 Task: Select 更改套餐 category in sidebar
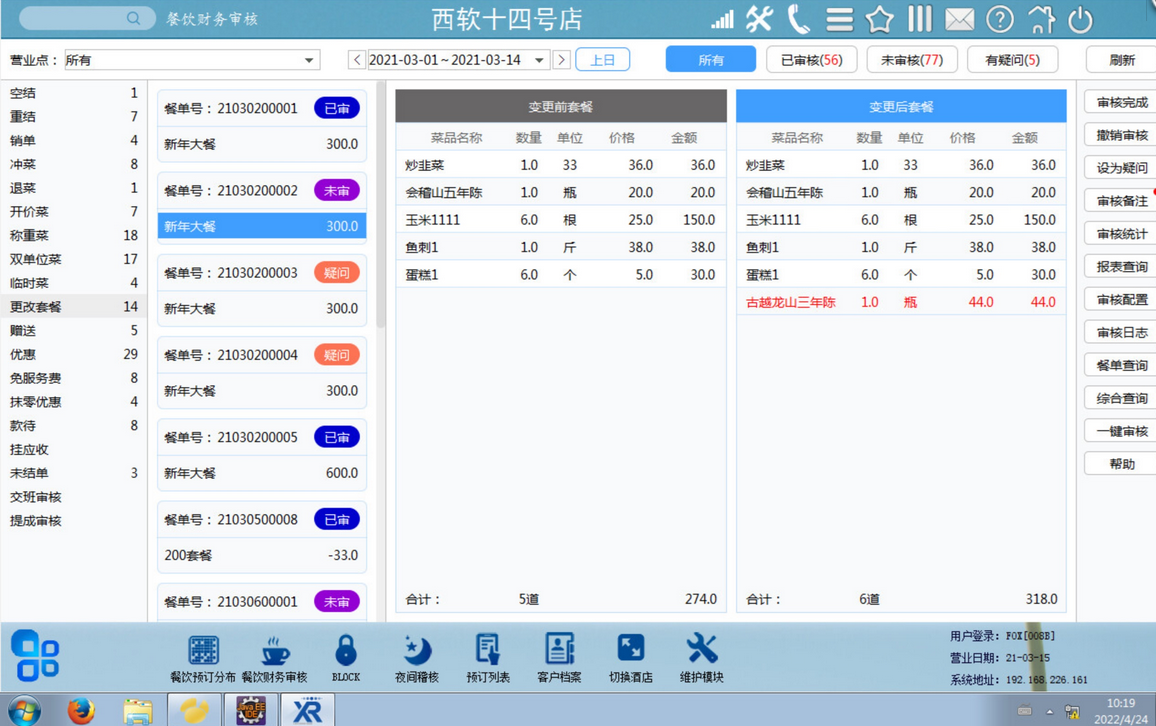coord(74,307)
